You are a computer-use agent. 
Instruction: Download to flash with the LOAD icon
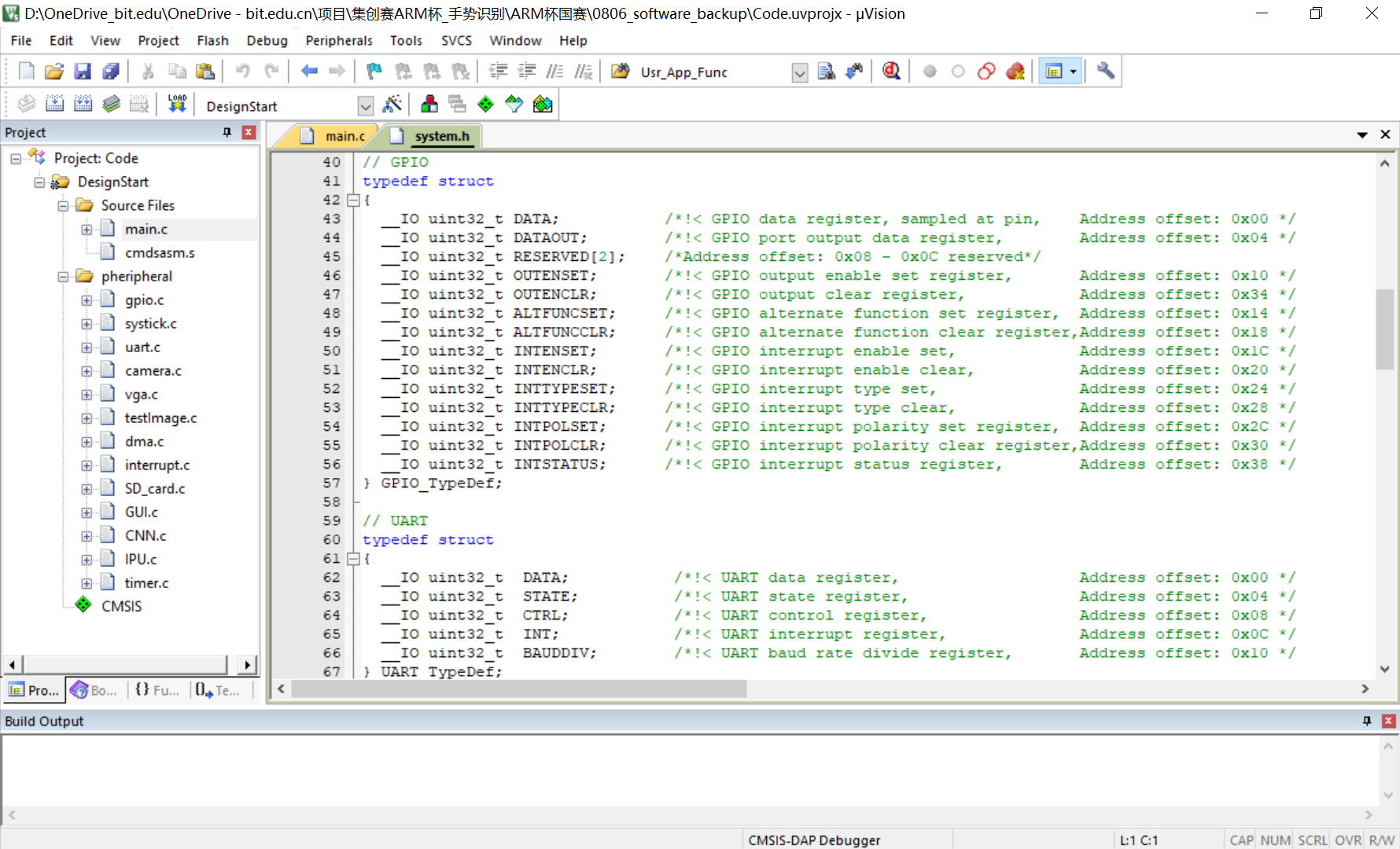[x=177, y=104]
